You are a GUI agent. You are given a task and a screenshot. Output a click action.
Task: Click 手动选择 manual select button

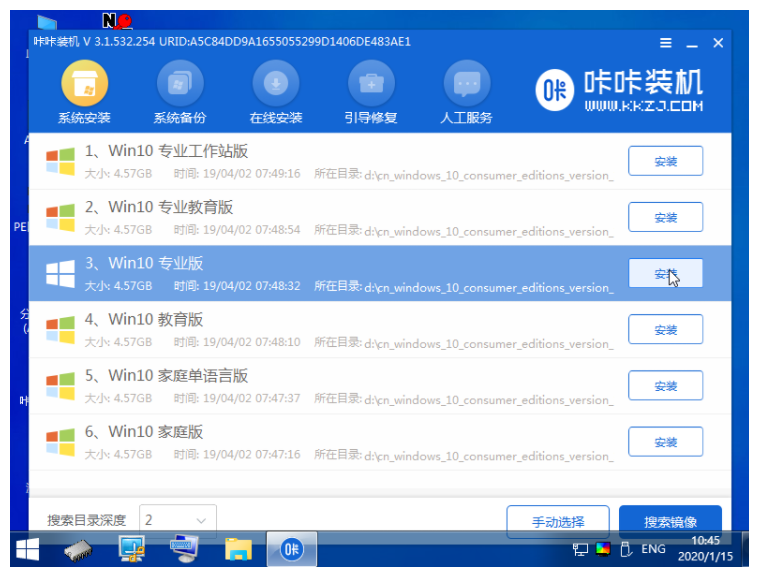tap(558, 521)
